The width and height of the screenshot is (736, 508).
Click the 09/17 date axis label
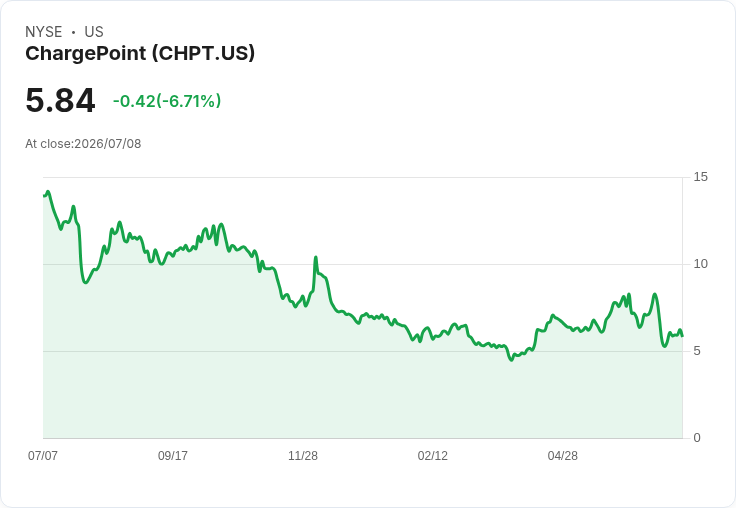tap(173, 455)
